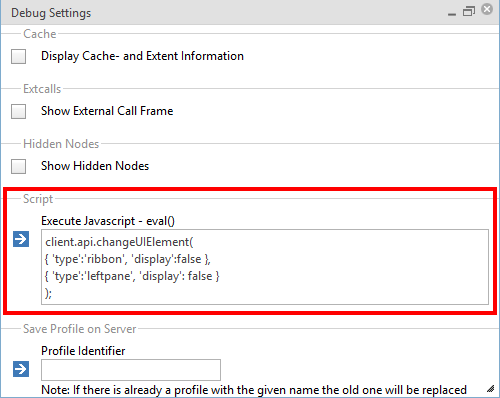Click the 'Show External Call Frame' label text

coord(107,111)
